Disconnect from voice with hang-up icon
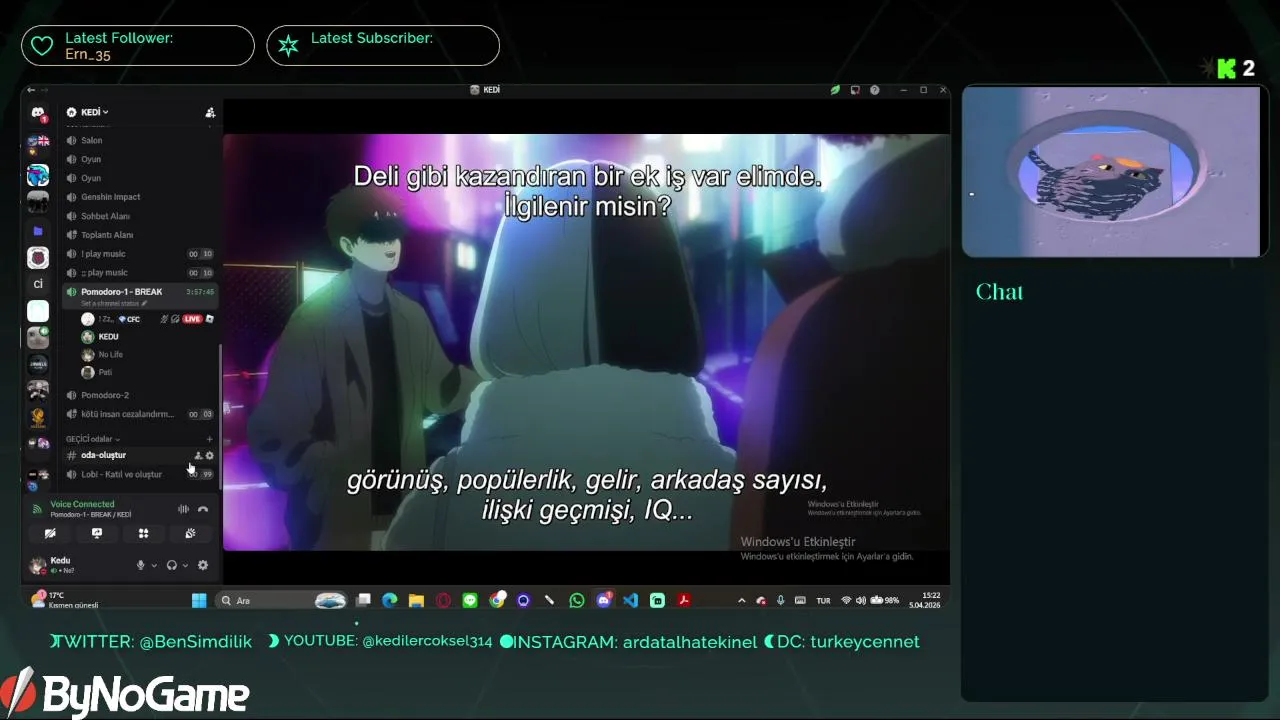Image resolution: width=1280 pixels, height=720 pixels. coord(203,509)
